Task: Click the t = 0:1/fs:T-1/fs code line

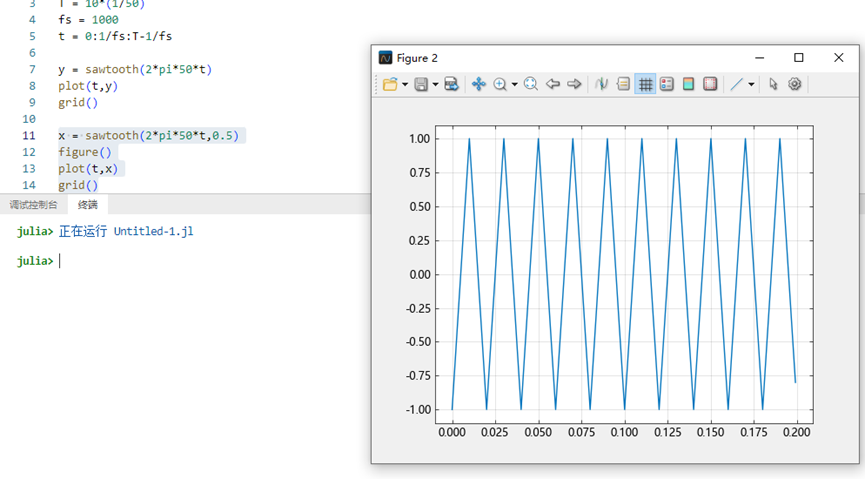Action: (x=115, y=36)
